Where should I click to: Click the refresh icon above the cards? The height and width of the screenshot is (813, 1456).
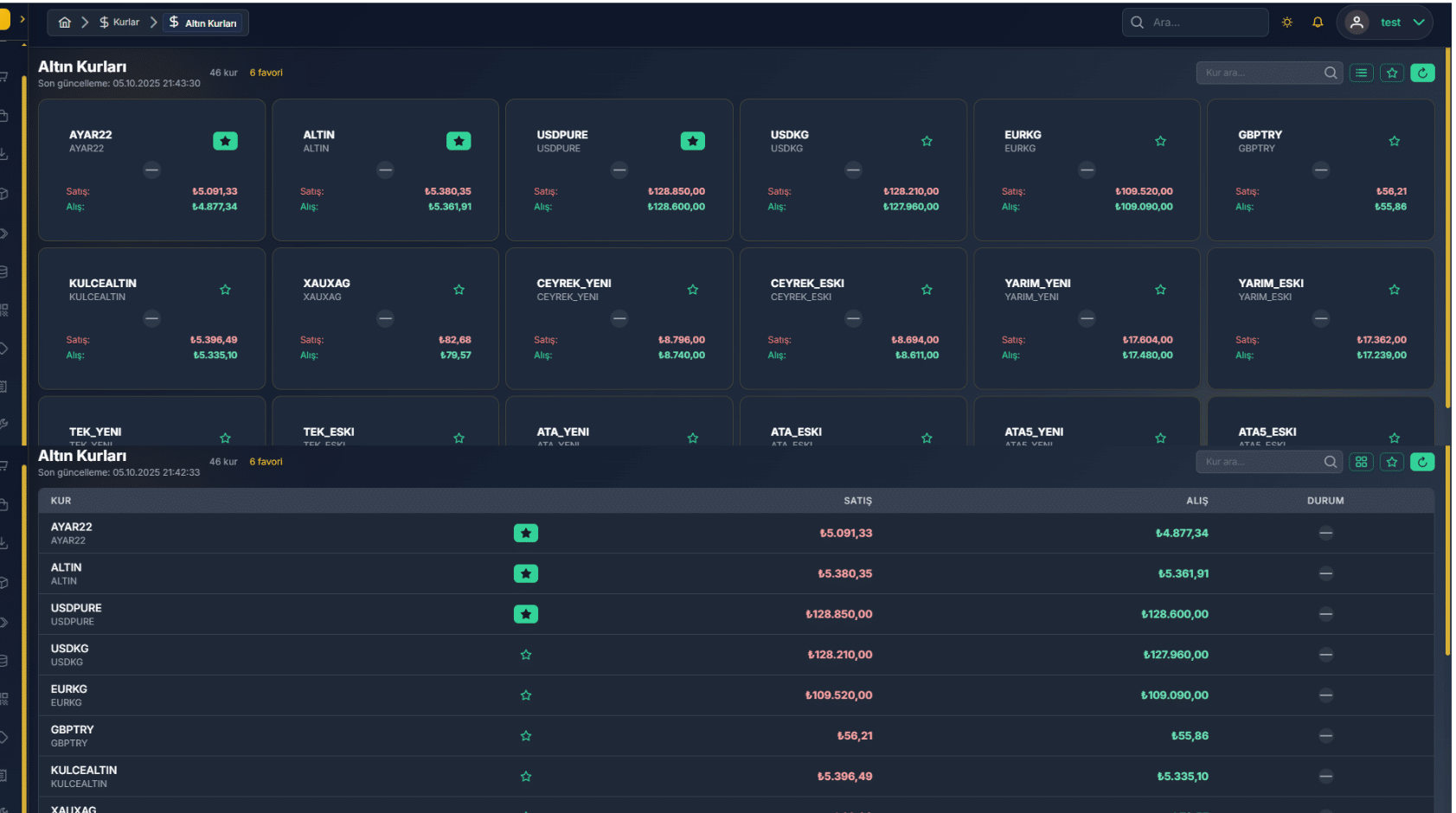point(1422,73)
